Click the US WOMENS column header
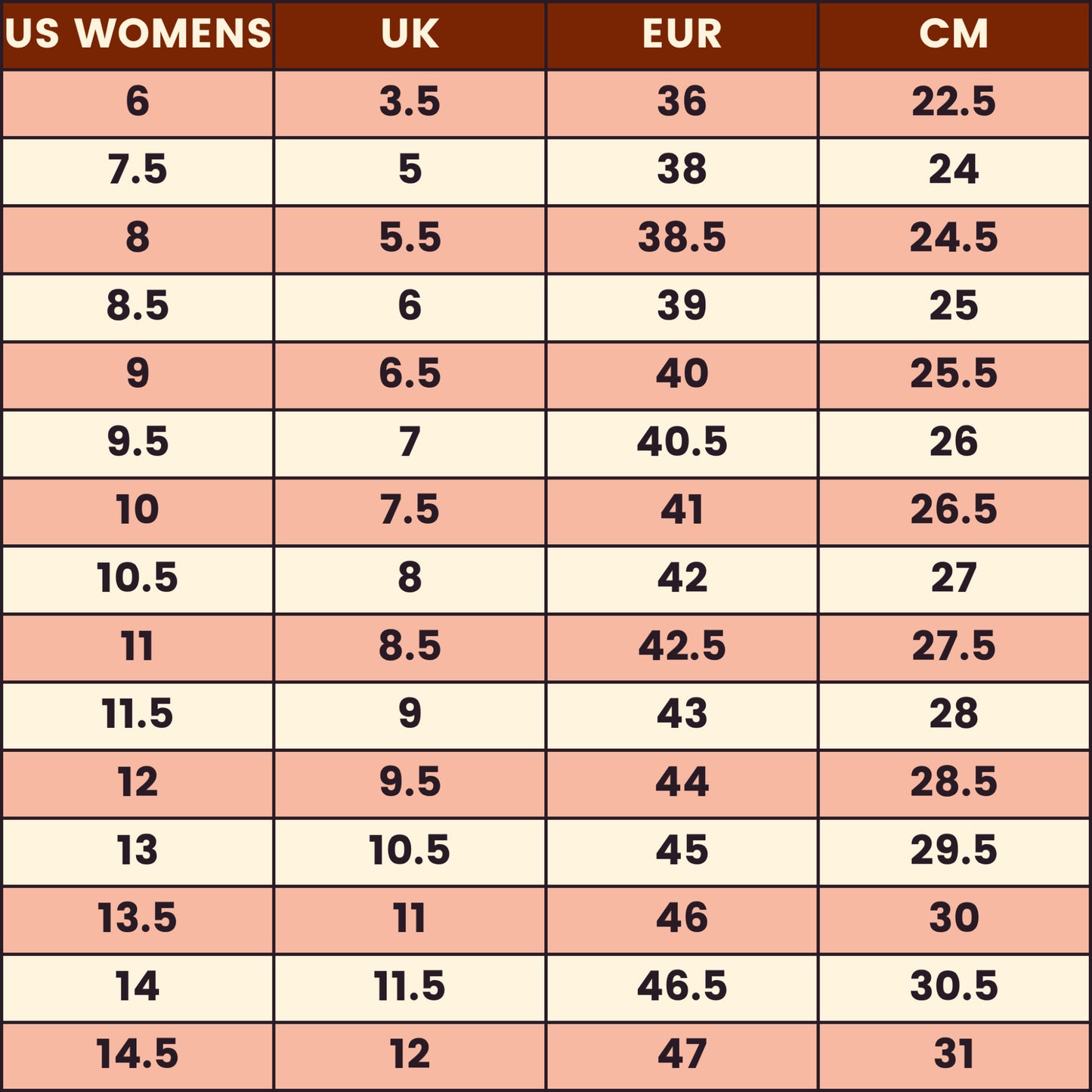The image size is (1092, 1092). 138,34
